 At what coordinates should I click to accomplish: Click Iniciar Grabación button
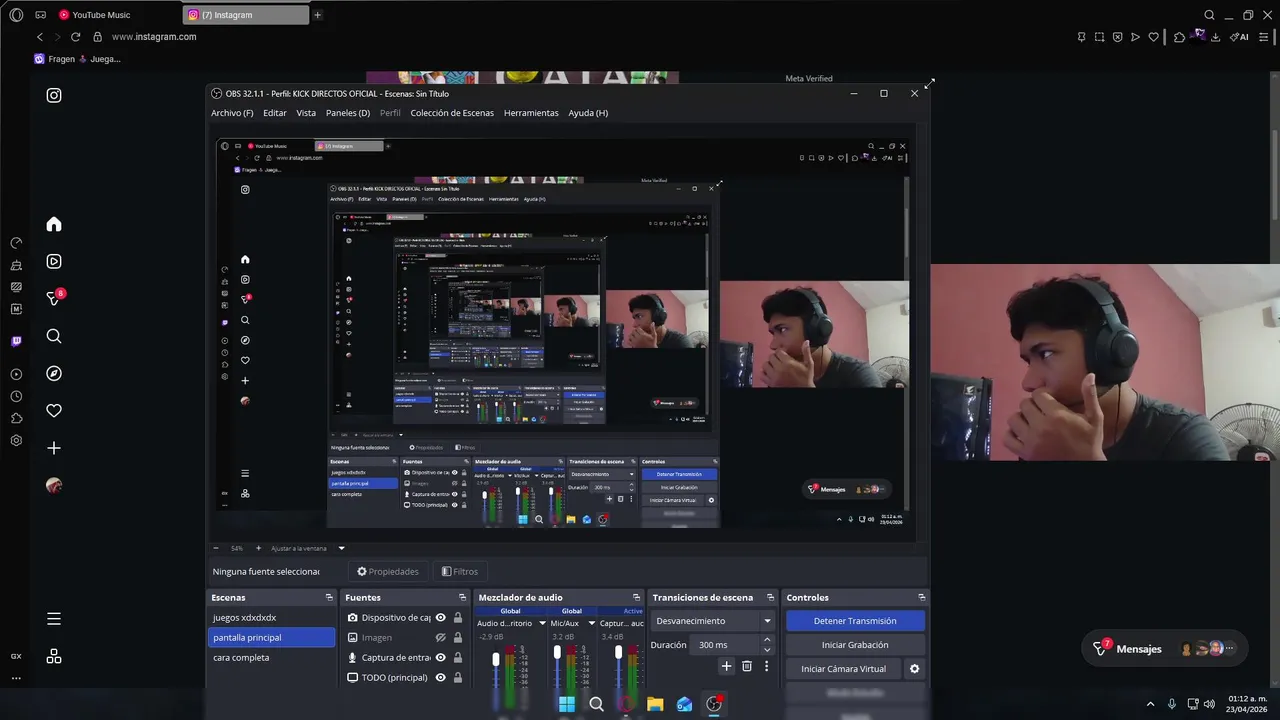tap(855, 645)
